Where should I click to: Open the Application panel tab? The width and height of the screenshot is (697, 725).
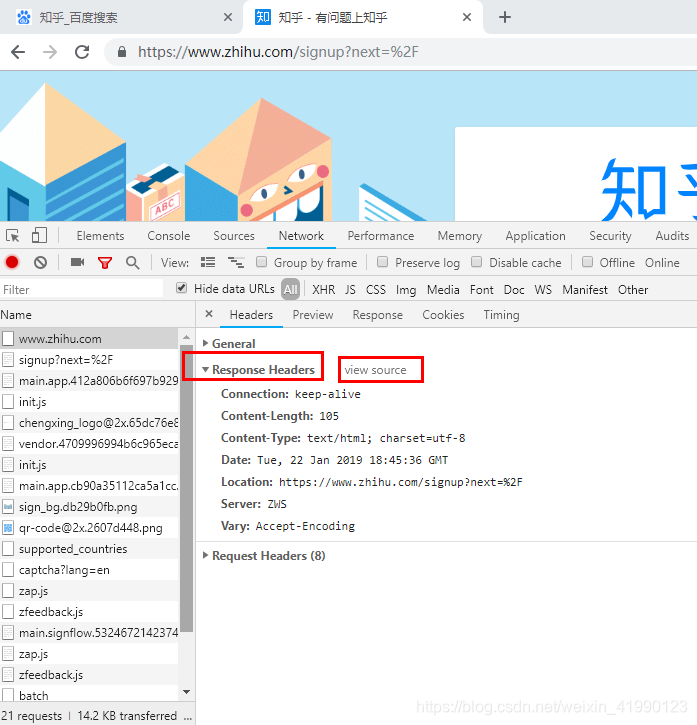click(x=535, y=236)
